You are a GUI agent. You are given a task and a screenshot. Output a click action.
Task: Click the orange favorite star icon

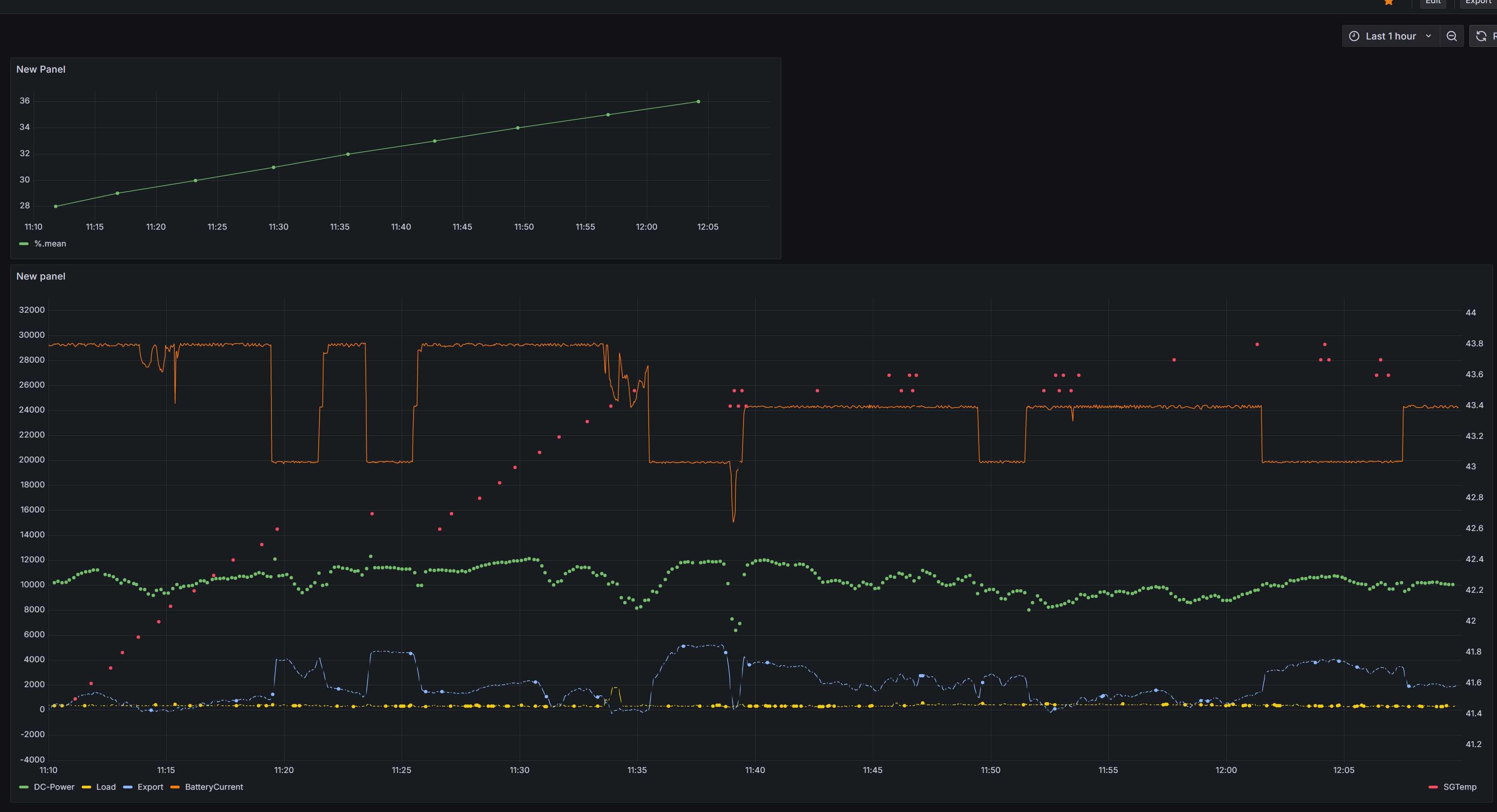pyautogui.click(x=1389, y=2)
